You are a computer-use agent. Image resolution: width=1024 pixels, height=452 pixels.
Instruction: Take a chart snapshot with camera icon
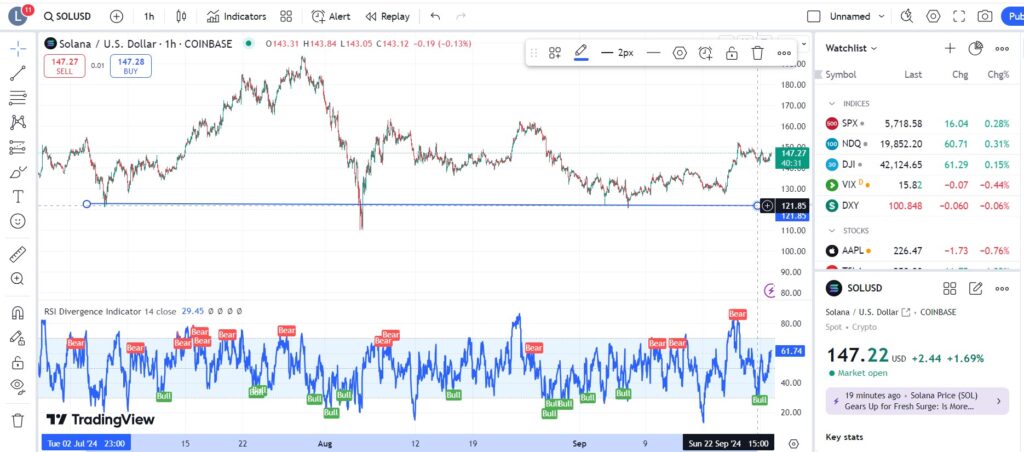[x=985, y=16]
